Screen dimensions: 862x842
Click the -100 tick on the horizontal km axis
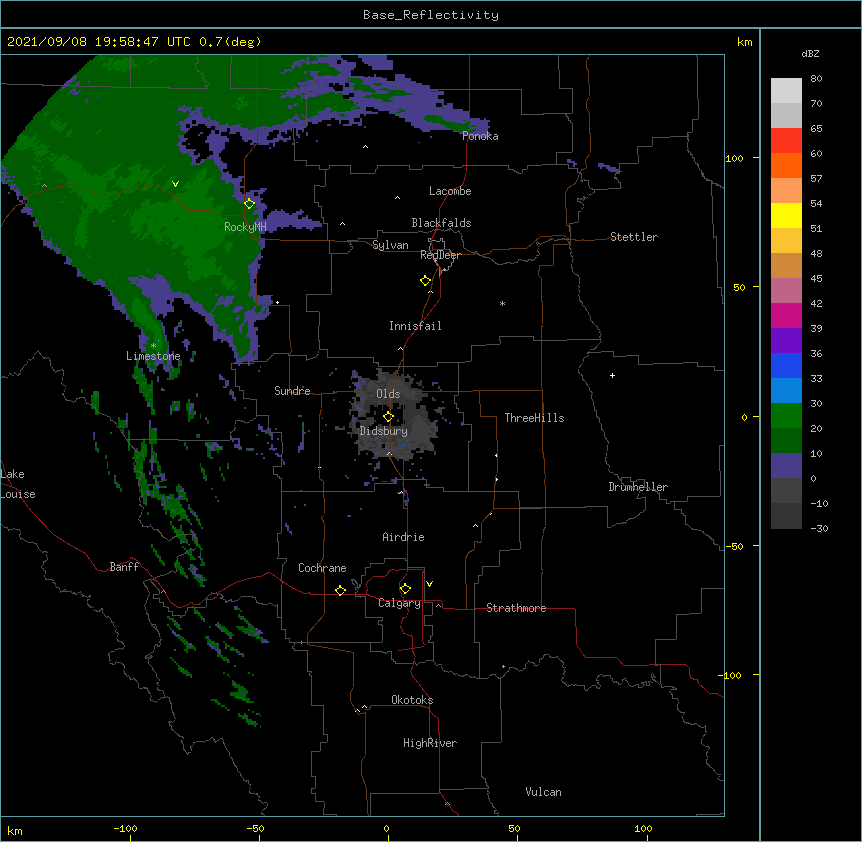click(125, 829)
